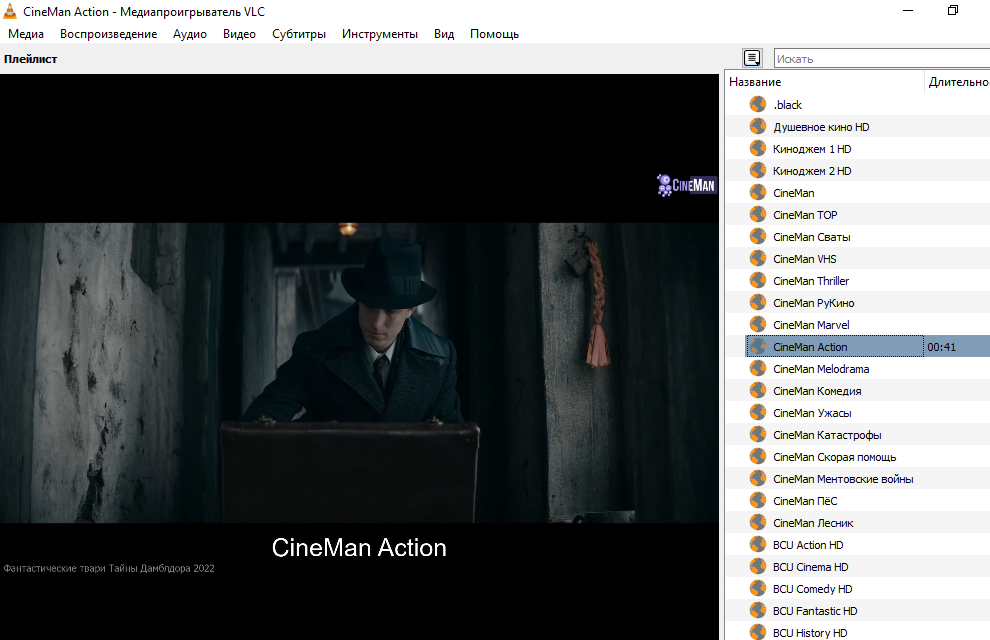
Task: Select highlighted CineMan Action row text
Action: point(810,347)
